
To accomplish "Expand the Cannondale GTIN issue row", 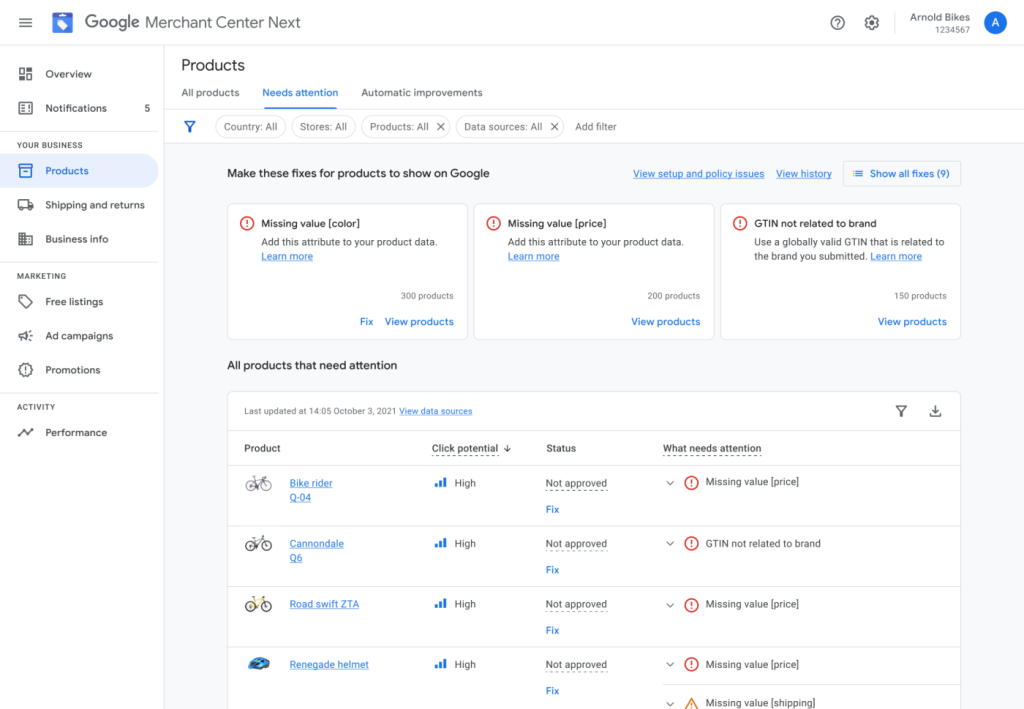I will [x=670, y=544].
